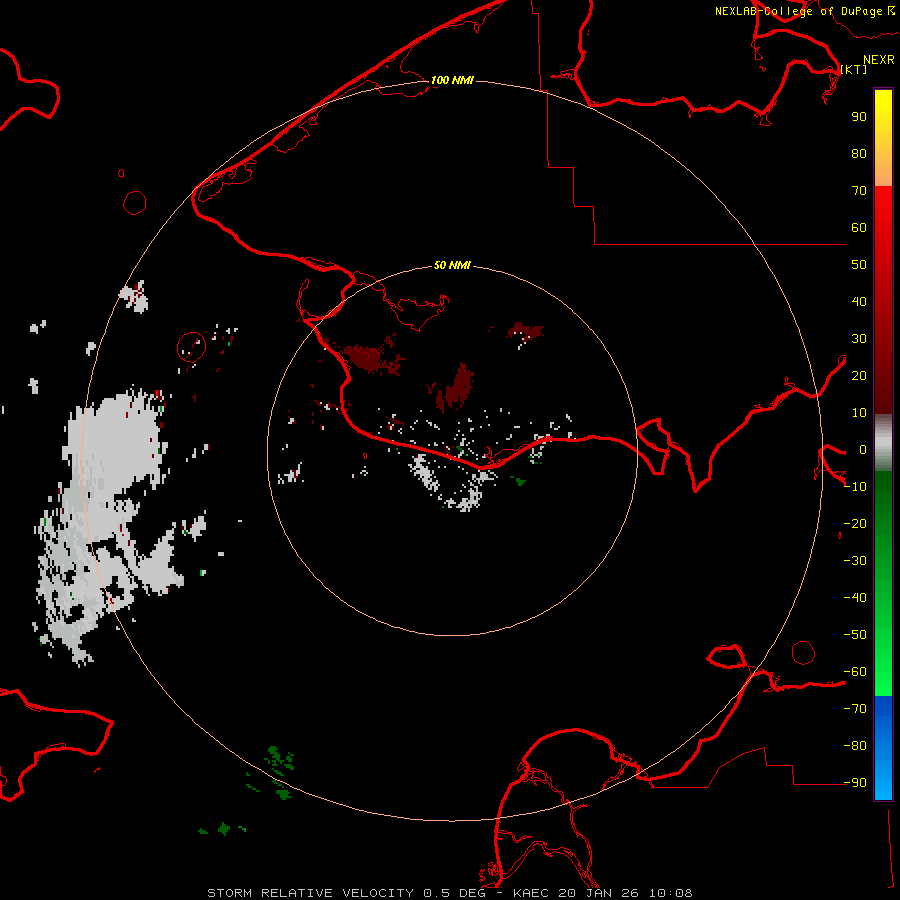The image size is (900, 900).
Task: Pick the -50 value on the color scale
Action: point(855,635)
